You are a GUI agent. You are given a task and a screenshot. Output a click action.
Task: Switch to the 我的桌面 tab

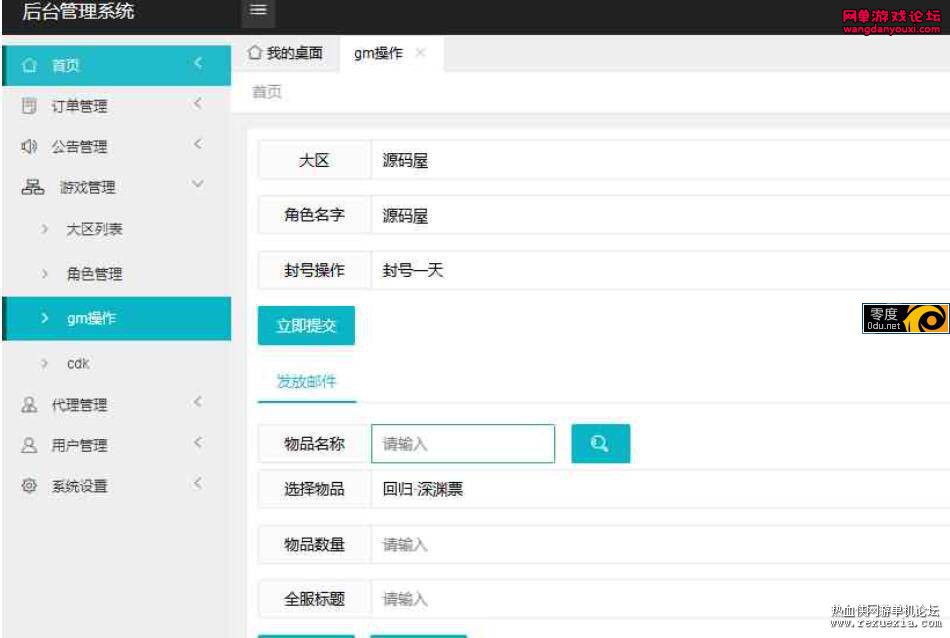285,53
